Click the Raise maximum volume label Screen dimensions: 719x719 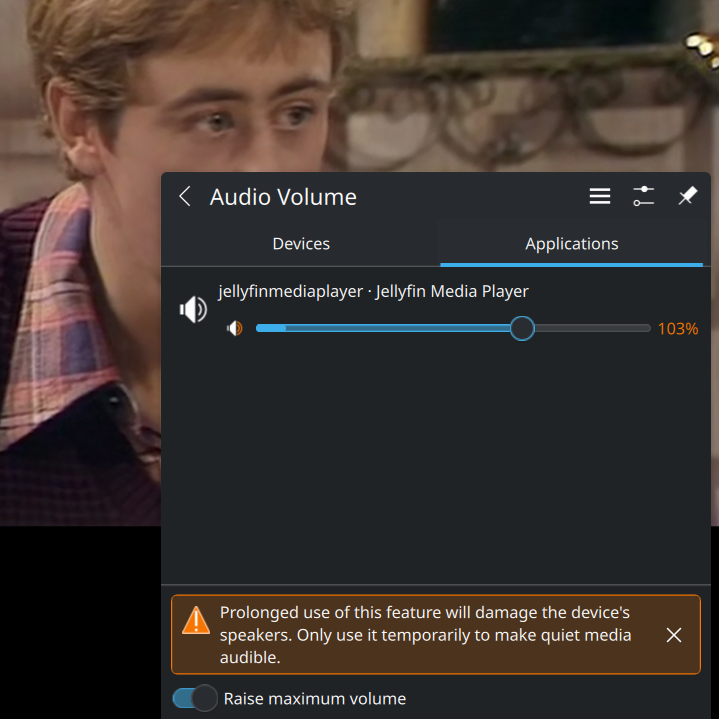[315, 699]
